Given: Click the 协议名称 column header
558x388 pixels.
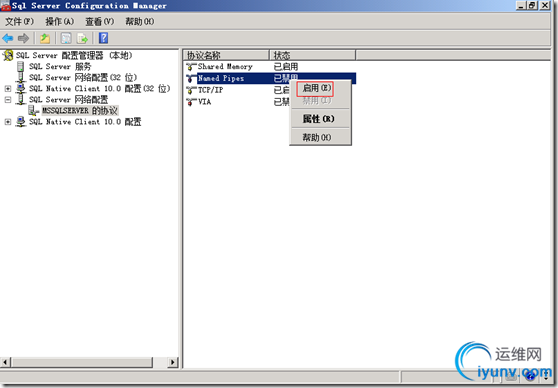Looking at the screenshot, I should (x=226, y=55).
